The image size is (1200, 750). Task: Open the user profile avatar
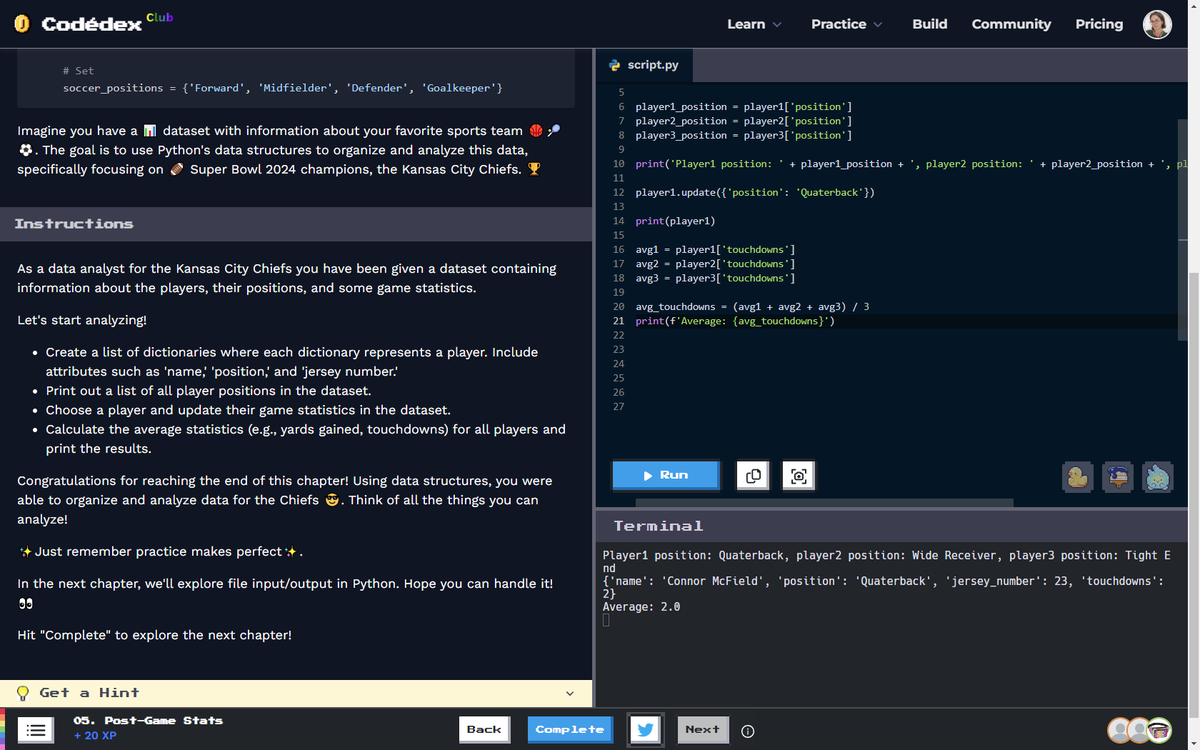1157,24
